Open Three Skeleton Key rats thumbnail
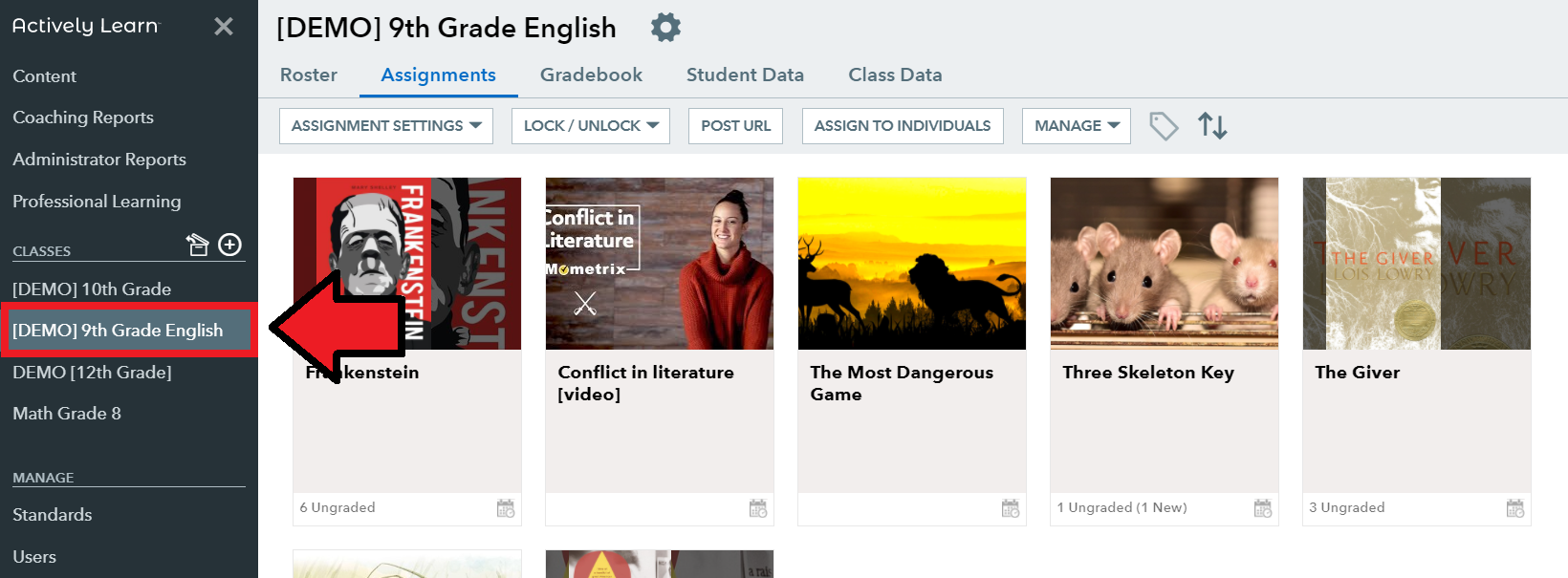This screenshot has width=1568, height=578. tap(1165, 264)
